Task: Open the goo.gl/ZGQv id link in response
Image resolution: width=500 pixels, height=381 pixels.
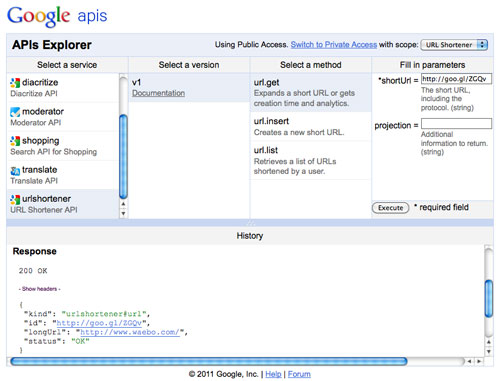Action: 99,323
